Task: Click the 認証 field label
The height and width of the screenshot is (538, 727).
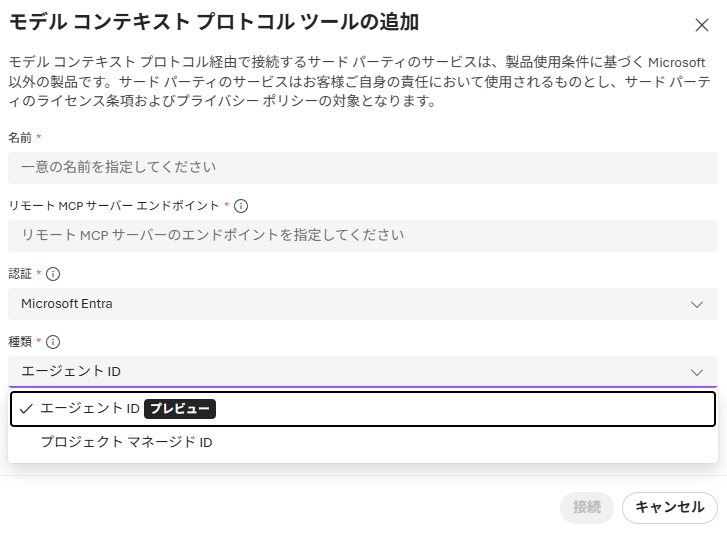Action: click(20, 274)
